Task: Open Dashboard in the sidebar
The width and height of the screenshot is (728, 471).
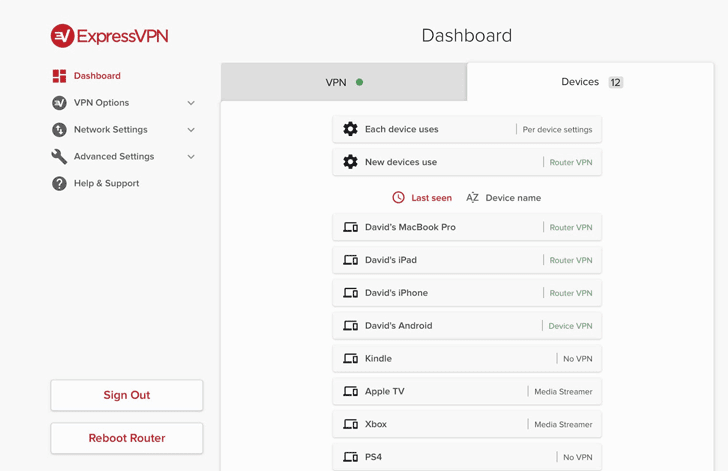Action: (x=97, y=76)
